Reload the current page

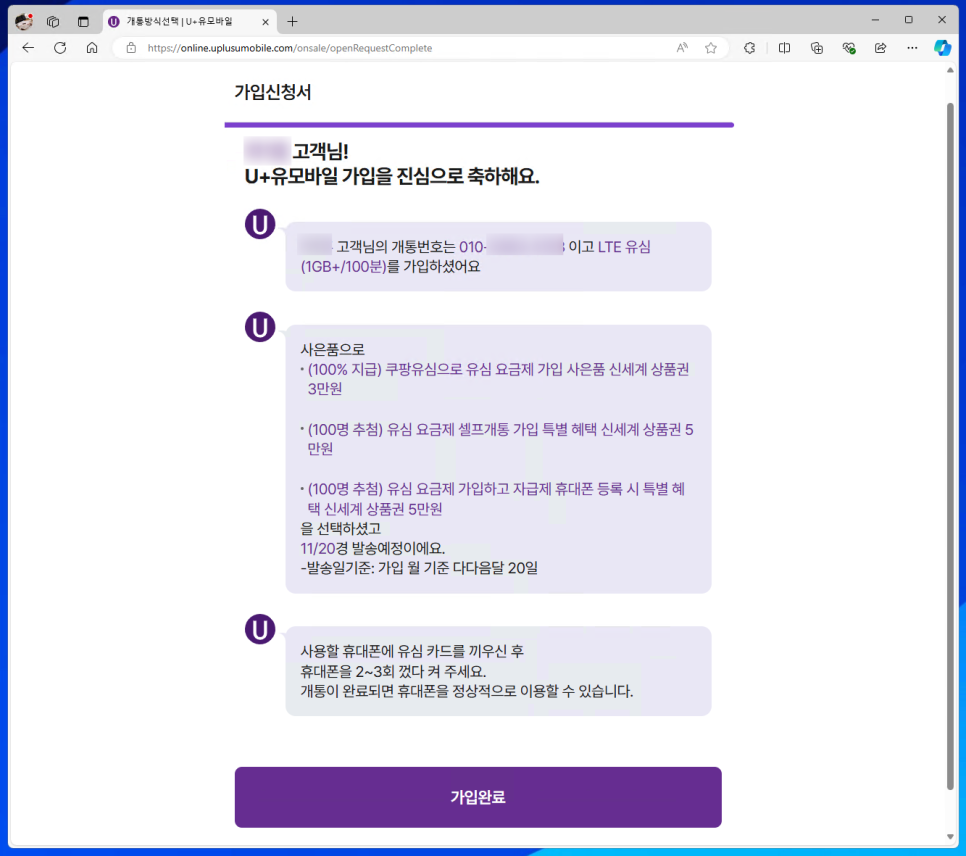pos(60,48)
